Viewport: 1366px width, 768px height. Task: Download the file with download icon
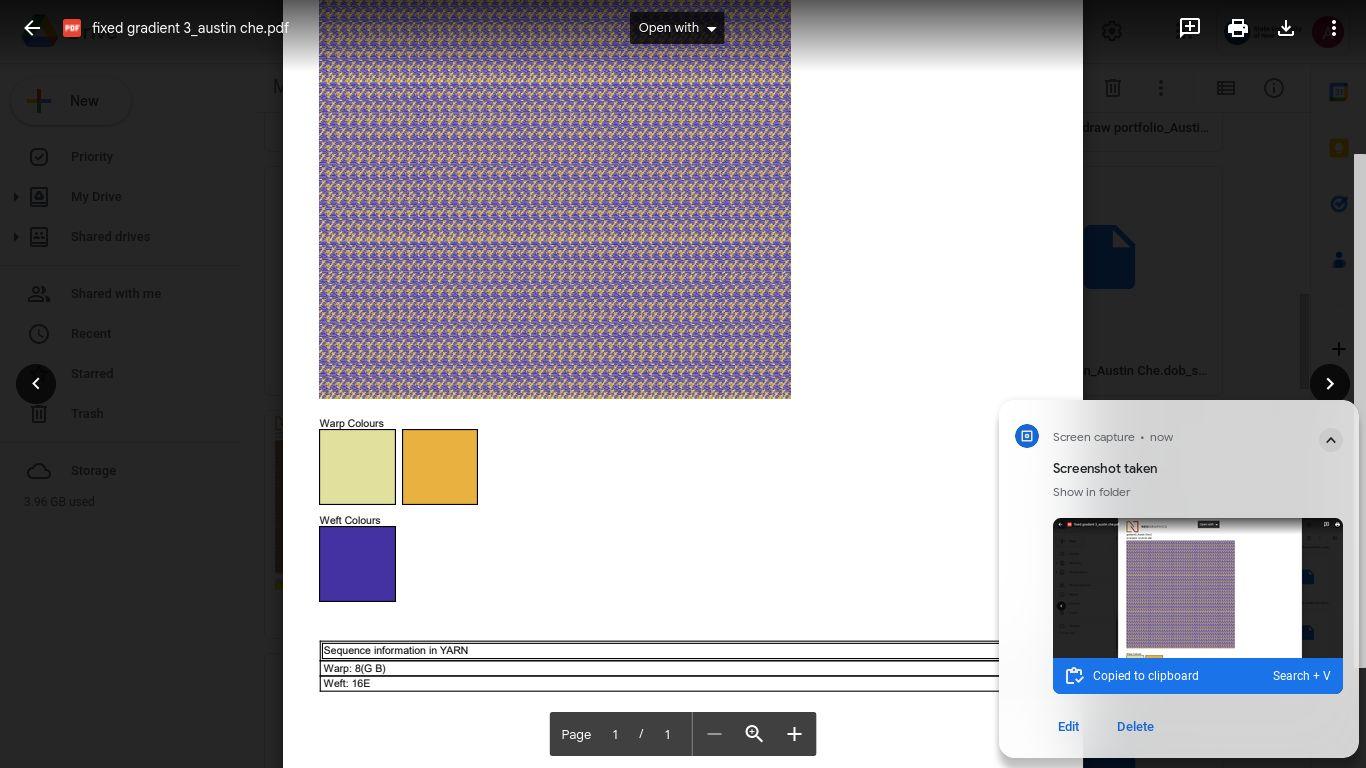[x=1286, y=28]
